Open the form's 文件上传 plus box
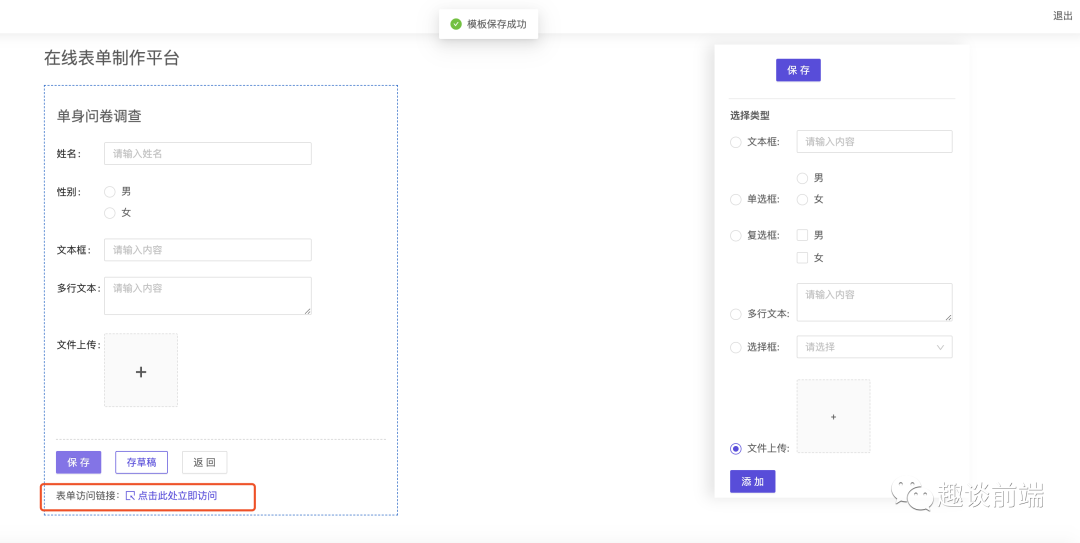 click(x=141, y=370)
